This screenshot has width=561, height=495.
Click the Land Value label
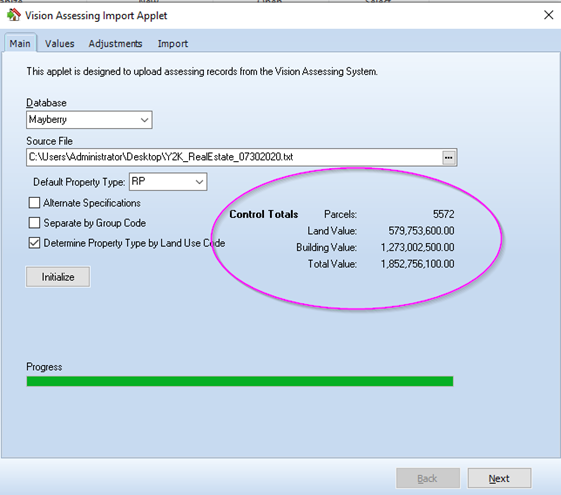[x=332, y=231]
